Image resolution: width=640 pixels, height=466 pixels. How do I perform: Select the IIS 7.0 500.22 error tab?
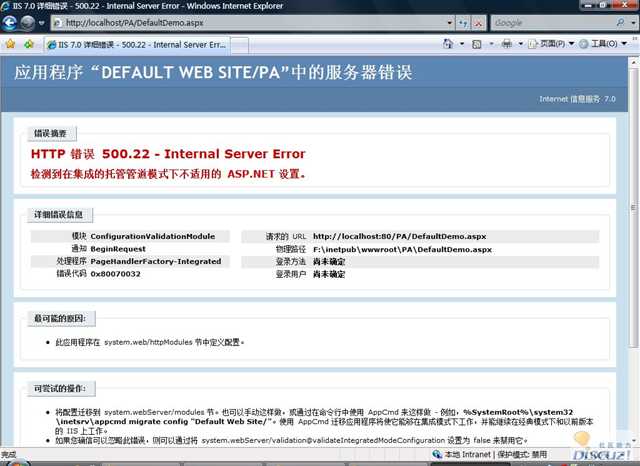(137, 45)
